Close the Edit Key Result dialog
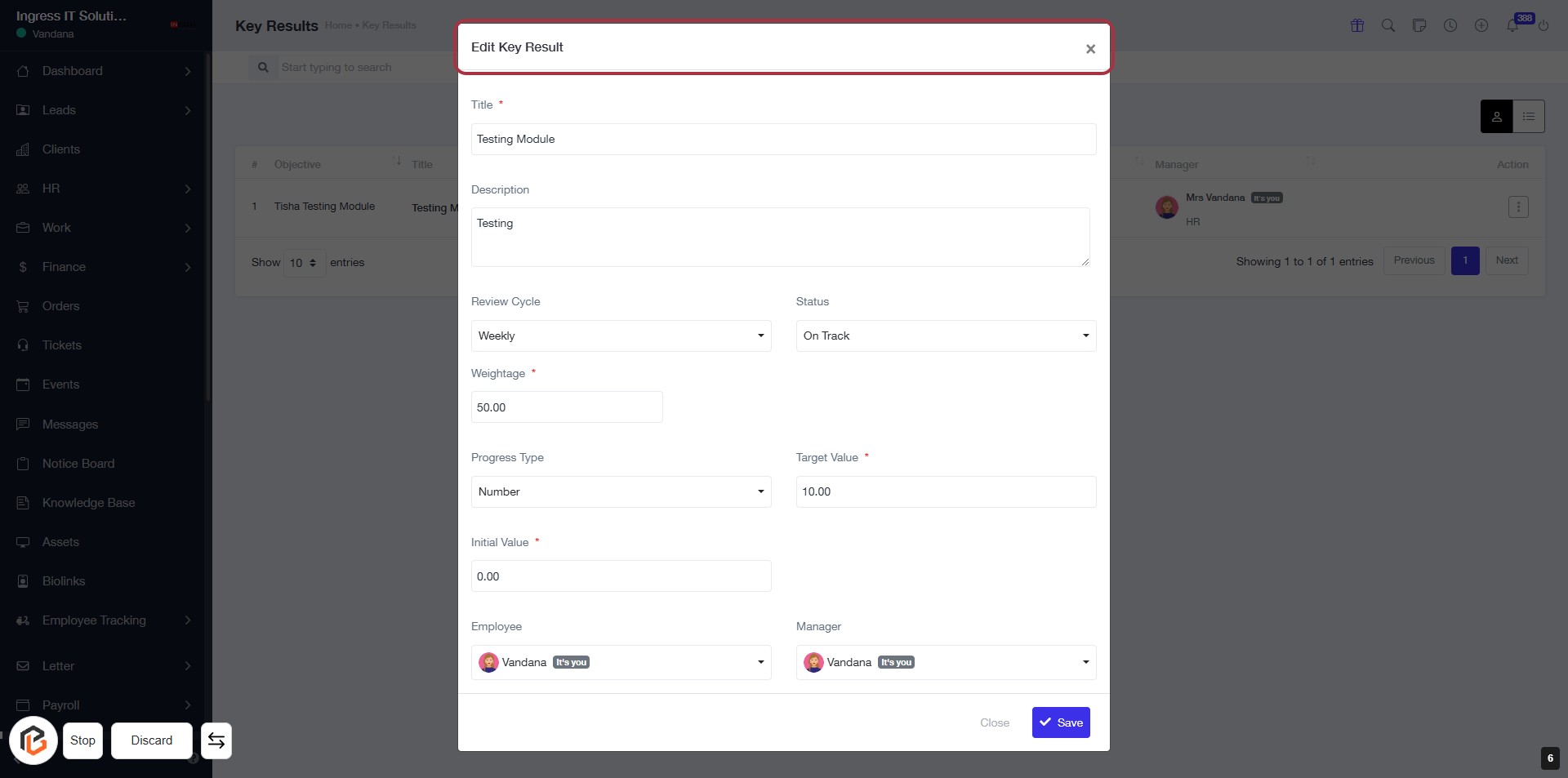Viewport: 1568px width, 778px height. 1090,49
